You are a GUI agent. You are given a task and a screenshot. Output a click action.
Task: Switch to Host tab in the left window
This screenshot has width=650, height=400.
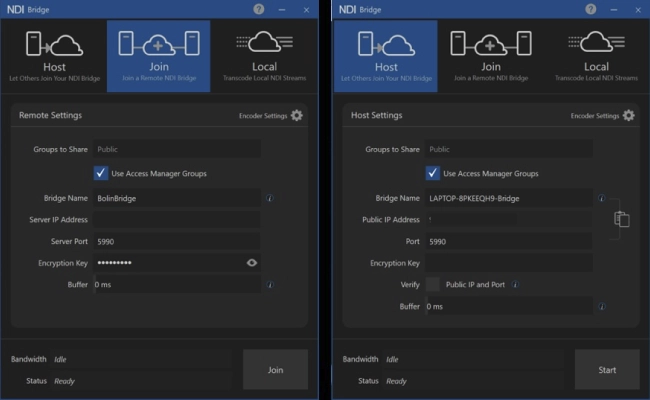[54, 56]
